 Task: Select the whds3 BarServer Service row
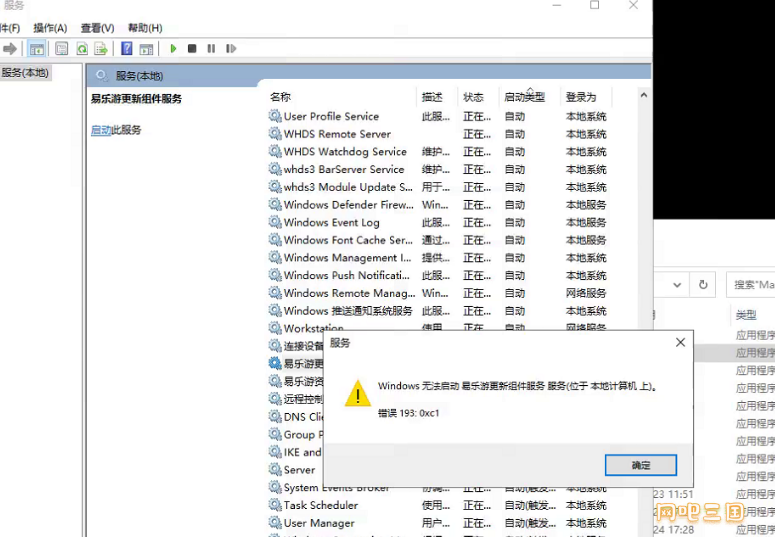coord(439,170)
